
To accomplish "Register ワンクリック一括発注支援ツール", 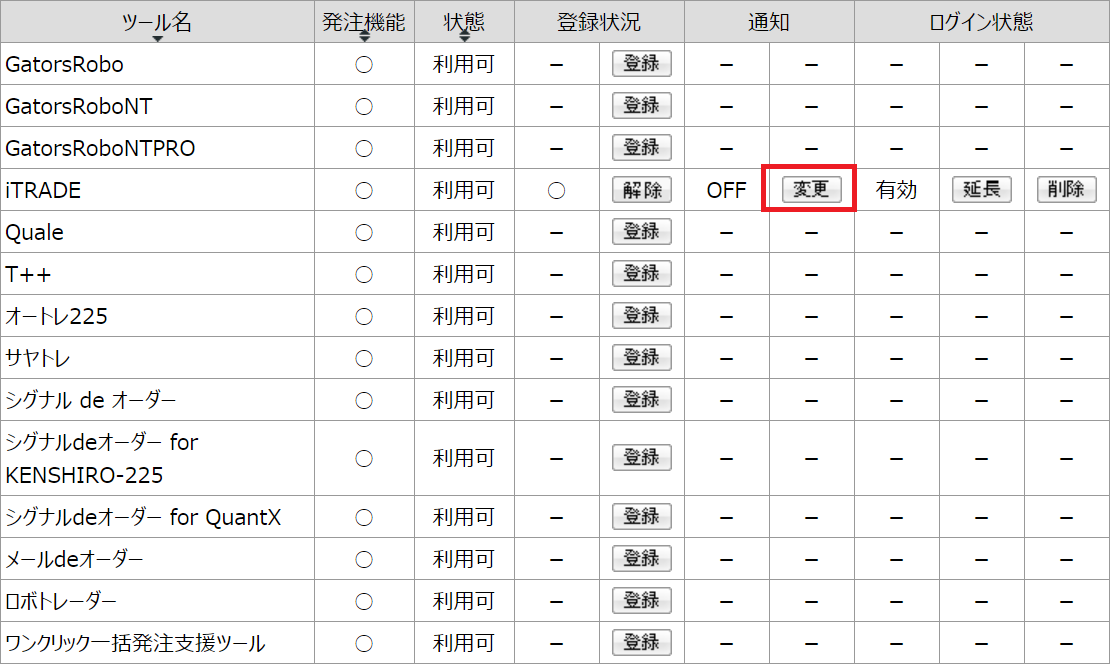I will [641, 642].
